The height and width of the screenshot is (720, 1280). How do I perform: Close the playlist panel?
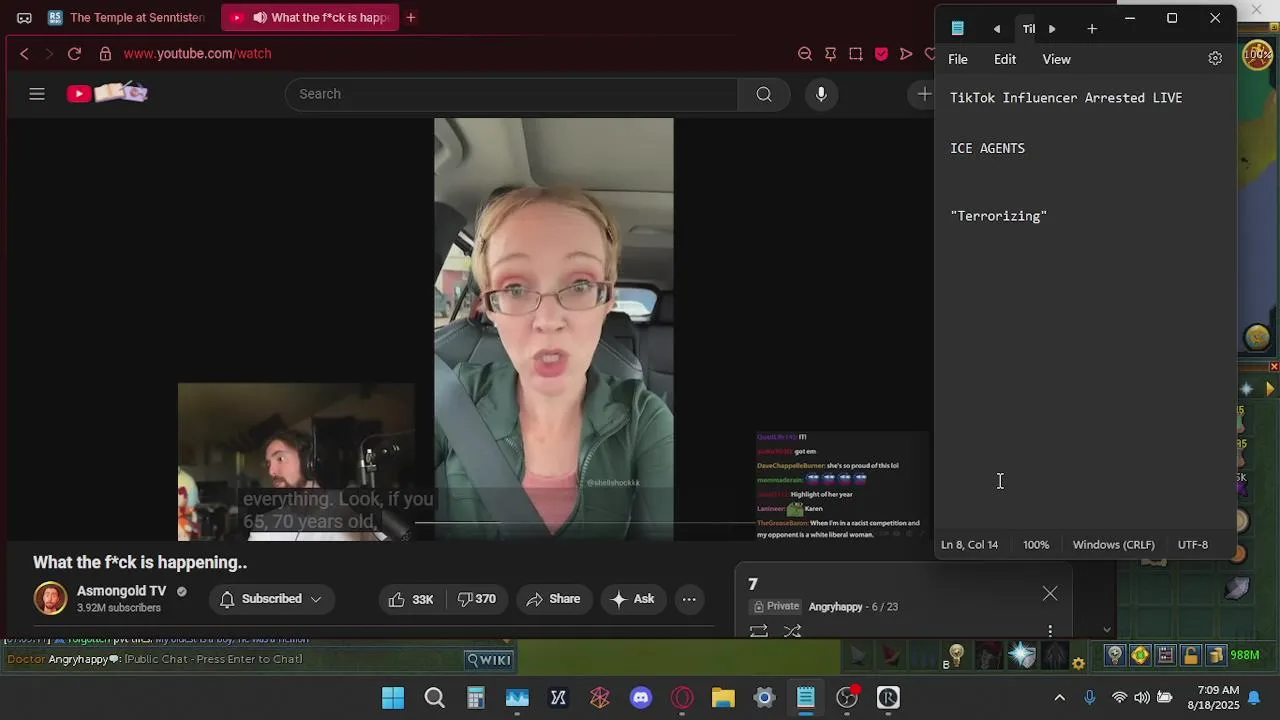(x=1050, y=594)
